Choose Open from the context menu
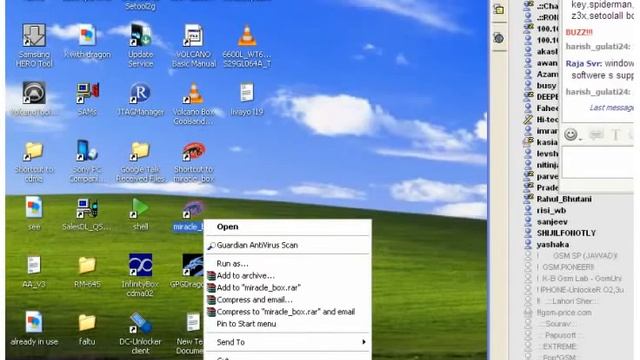640x360 pixels. coord(287,227)
